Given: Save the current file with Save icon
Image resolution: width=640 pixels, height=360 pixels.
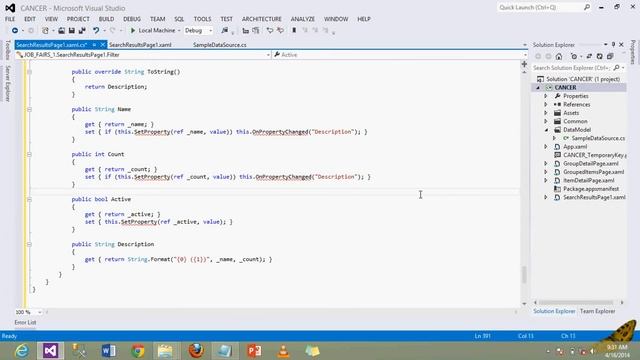Looking at the screenshot, I should click(x=71, y=31).
